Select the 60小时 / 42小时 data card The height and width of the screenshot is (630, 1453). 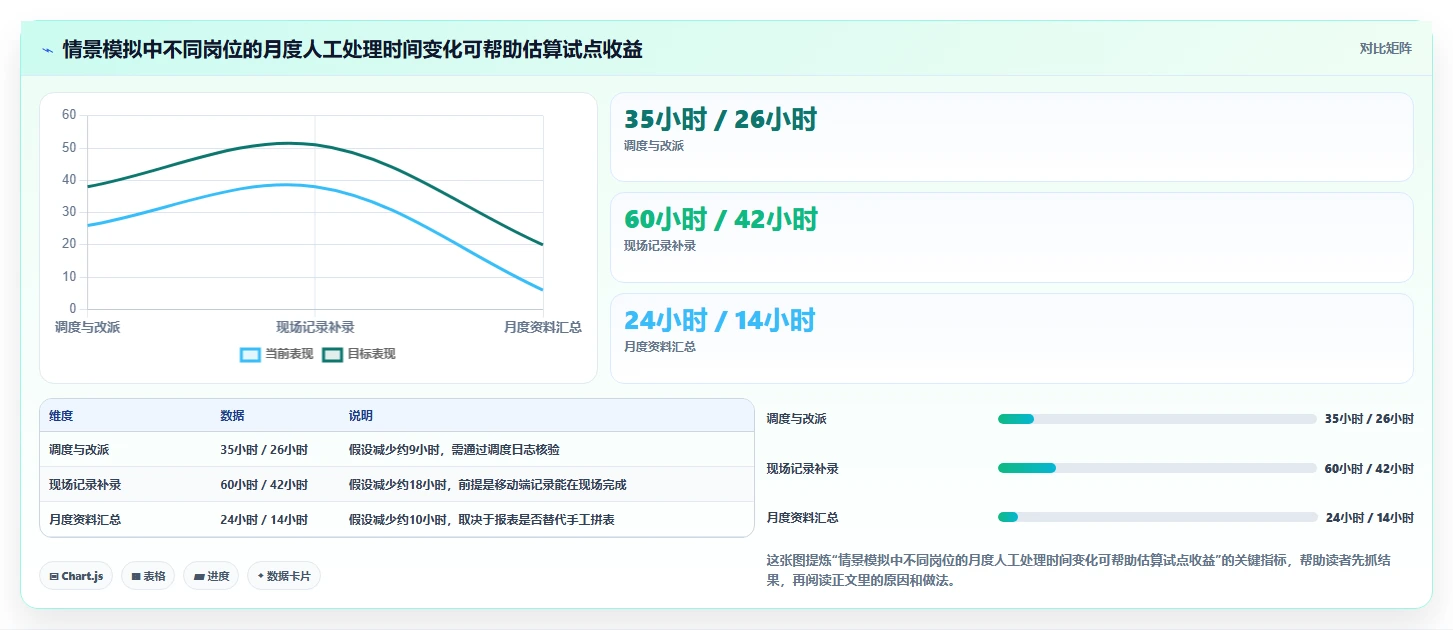point(1011,237)
